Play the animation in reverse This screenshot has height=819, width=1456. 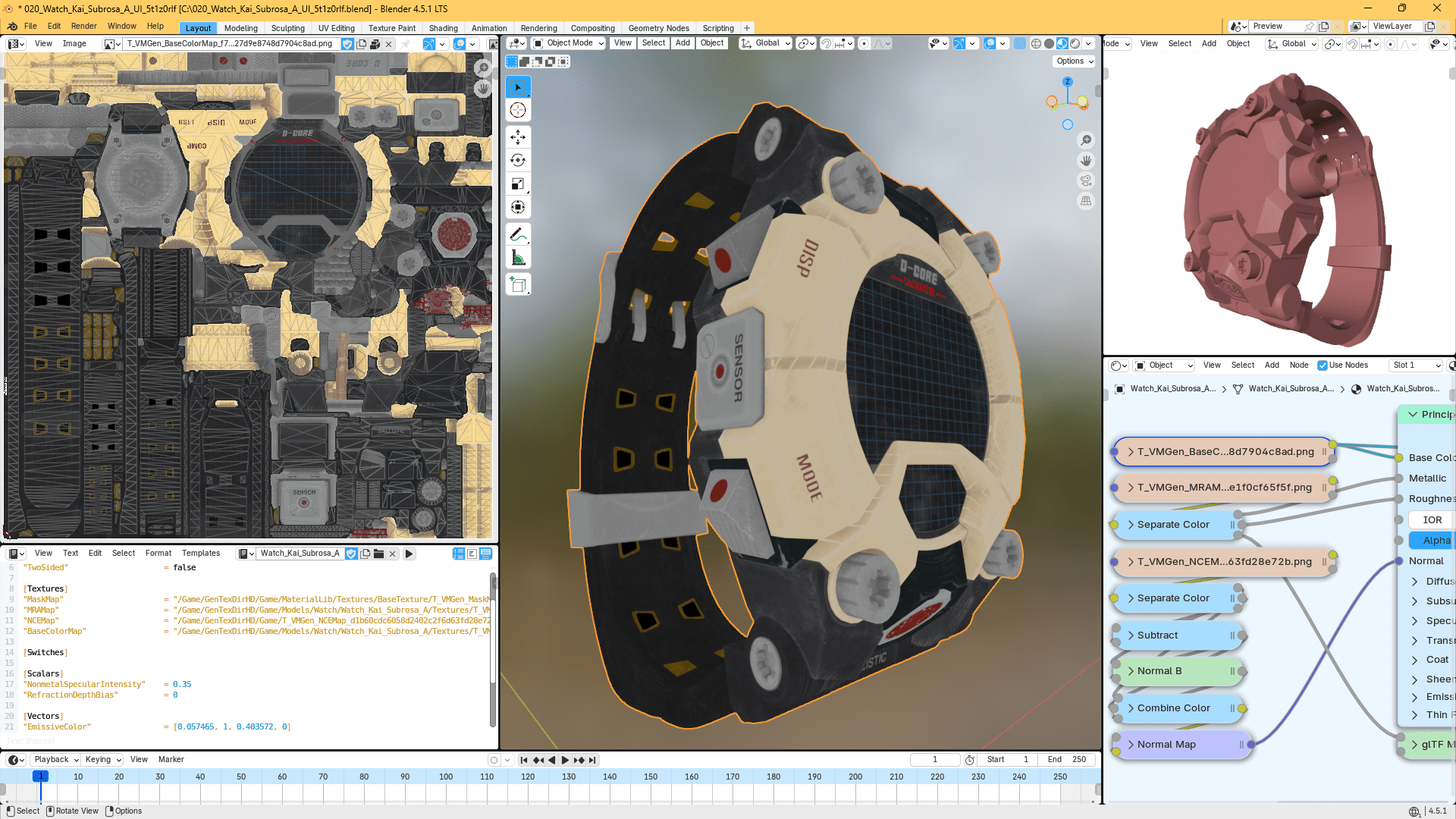coord(552,760)
